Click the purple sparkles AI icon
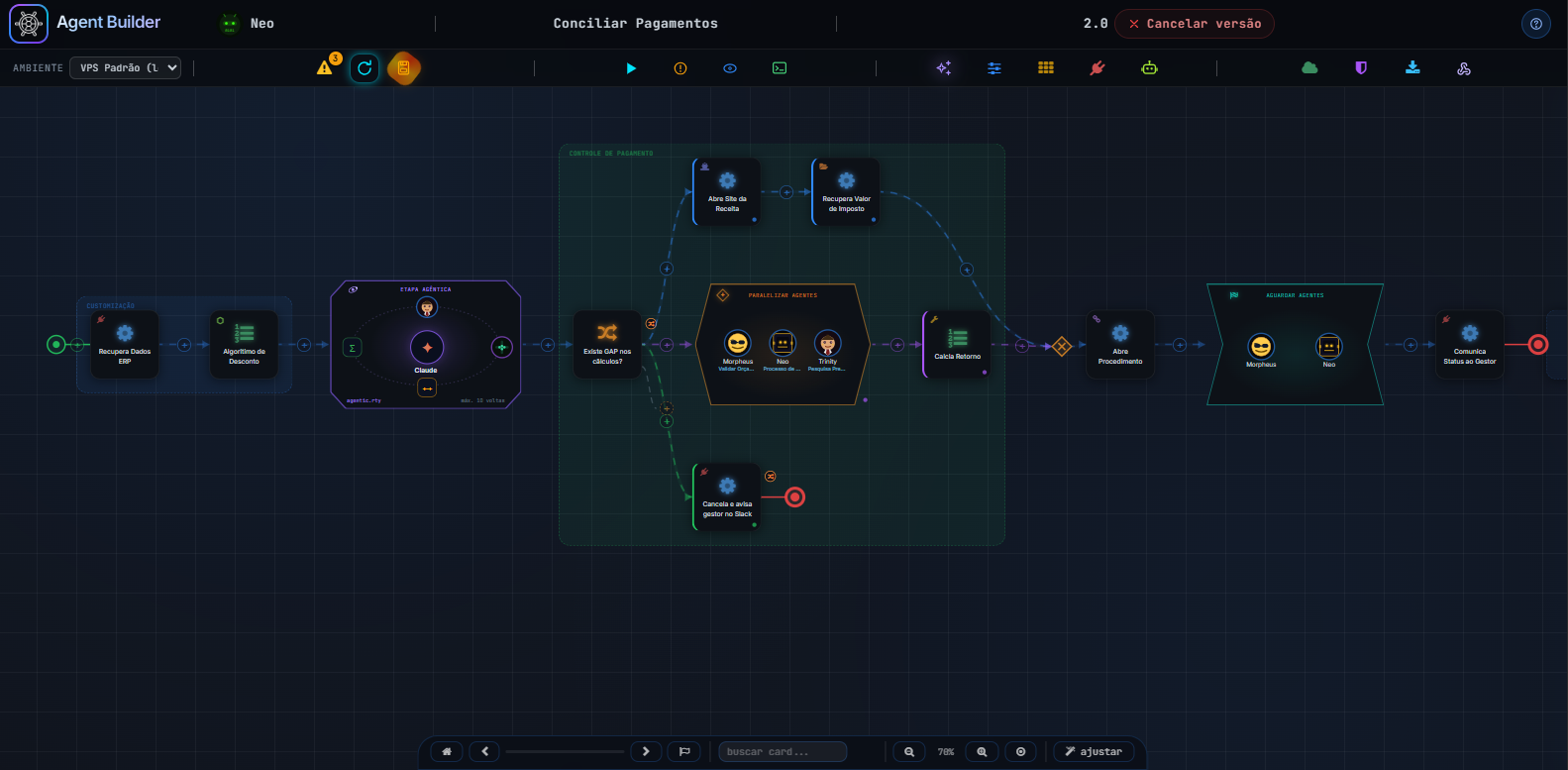 944,68
